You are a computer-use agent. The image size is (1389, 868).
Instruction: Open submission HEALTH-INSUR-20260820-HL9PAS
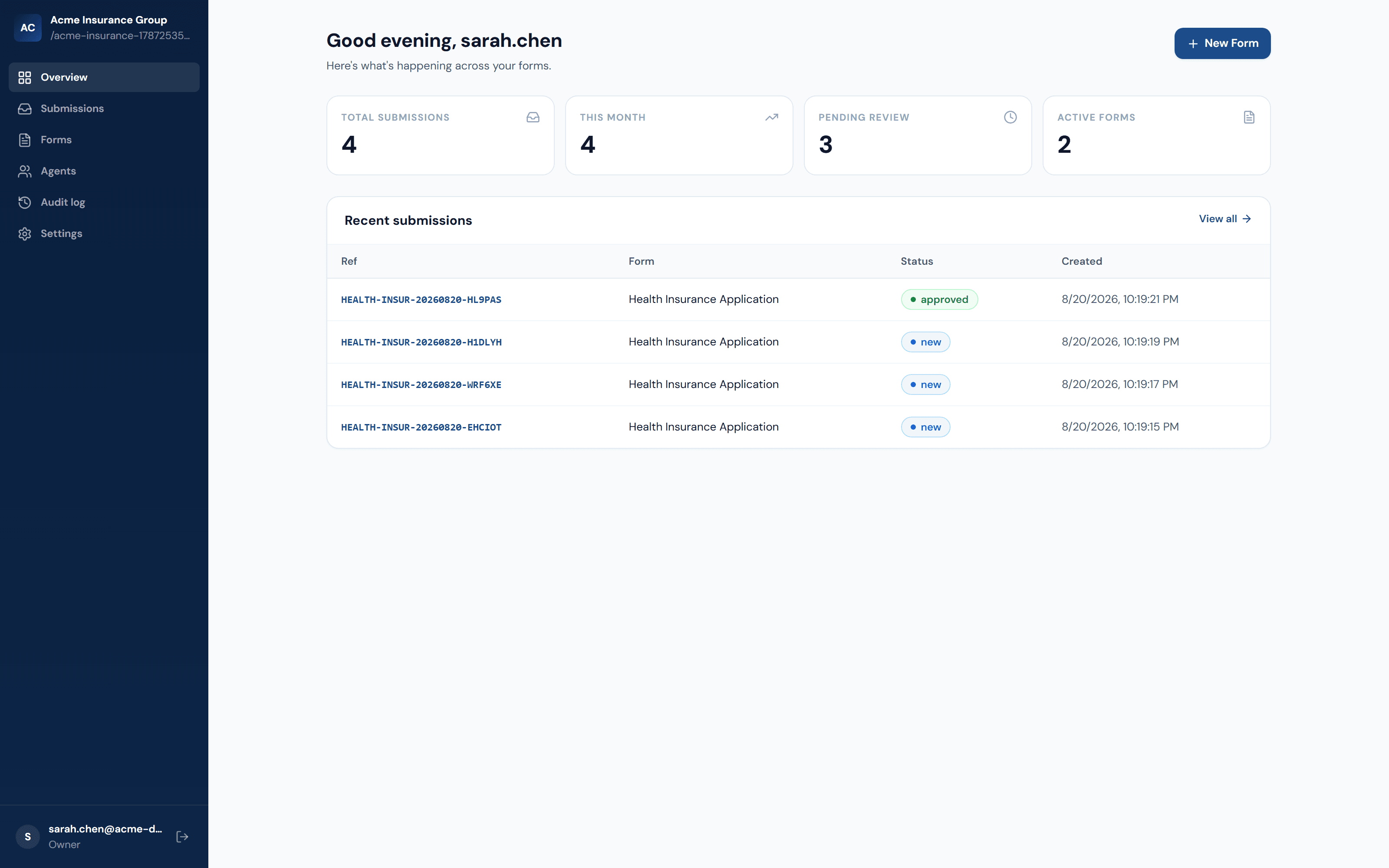(421, 299)
